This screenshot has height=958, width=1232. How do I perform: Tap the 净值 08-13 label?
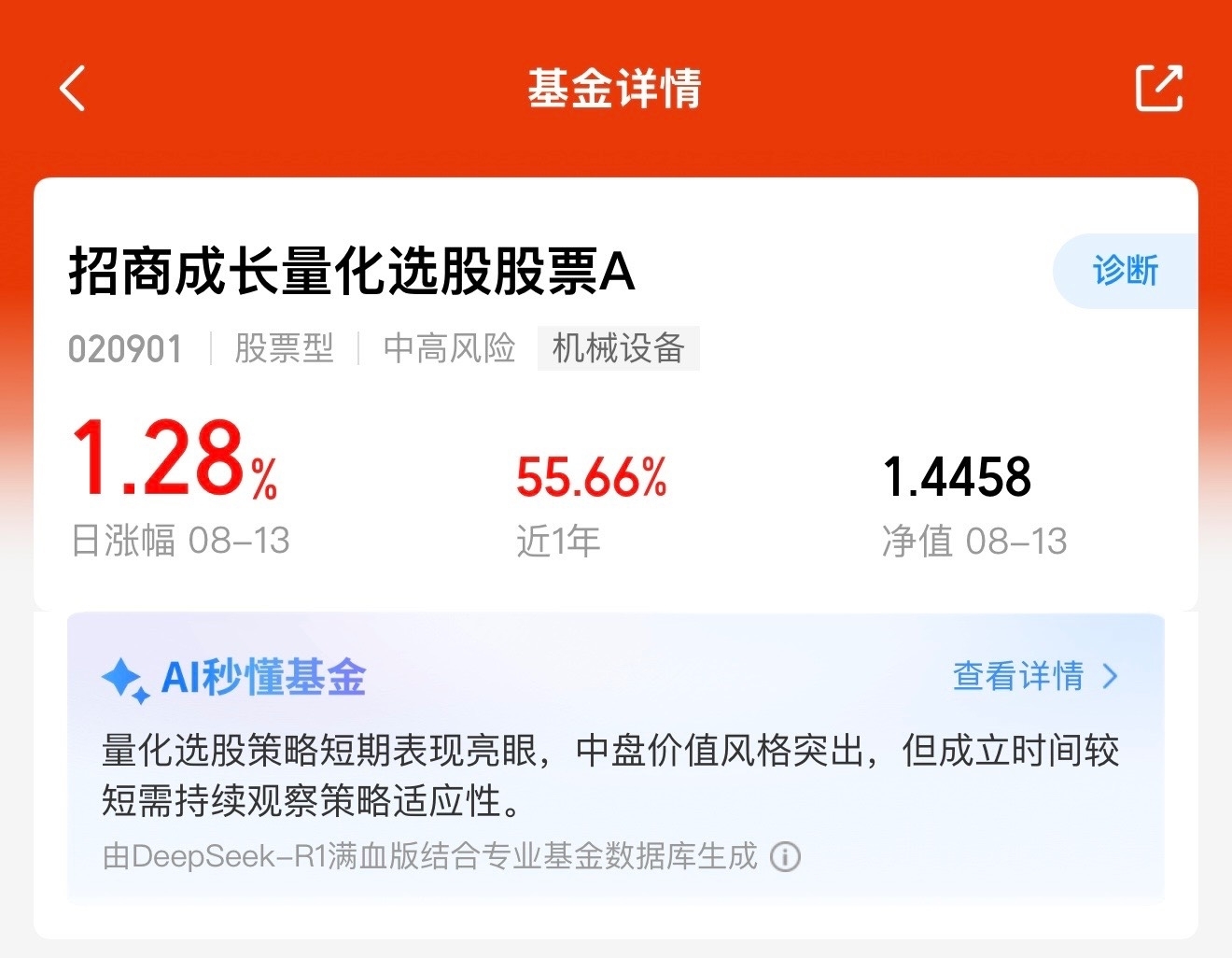(x=974, y=542)
